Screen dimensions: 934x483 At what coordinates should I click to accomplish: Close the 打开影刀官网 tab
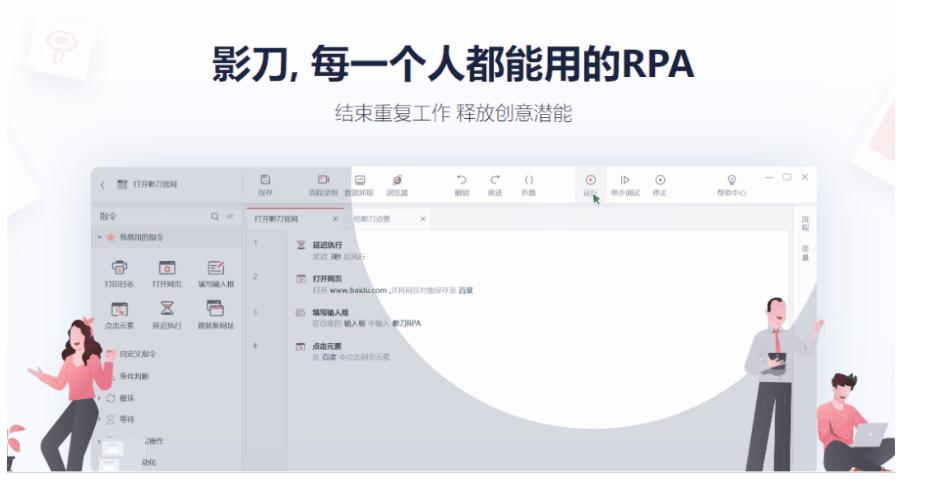click(335, 219)
